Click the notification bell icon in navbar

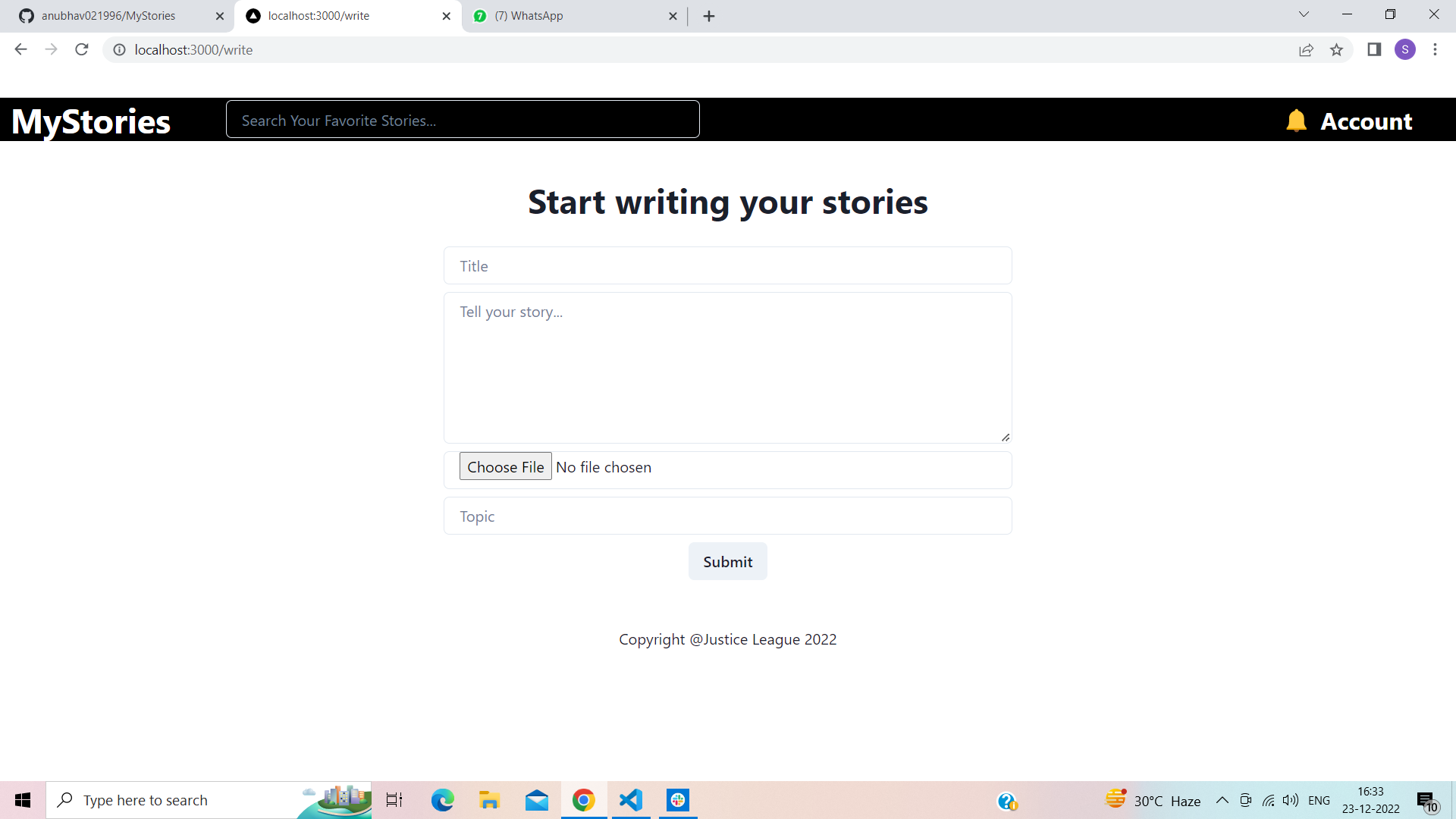pyautogui.click(x=1297, y=120)
